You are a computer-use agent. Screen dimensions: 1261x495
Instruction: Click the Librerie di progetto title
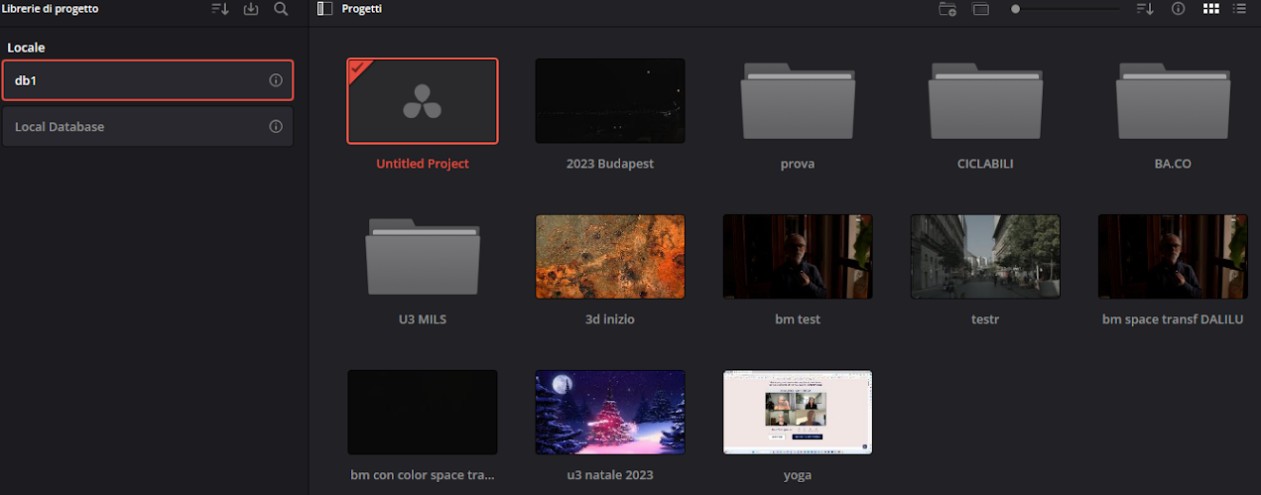click(50, 9)
